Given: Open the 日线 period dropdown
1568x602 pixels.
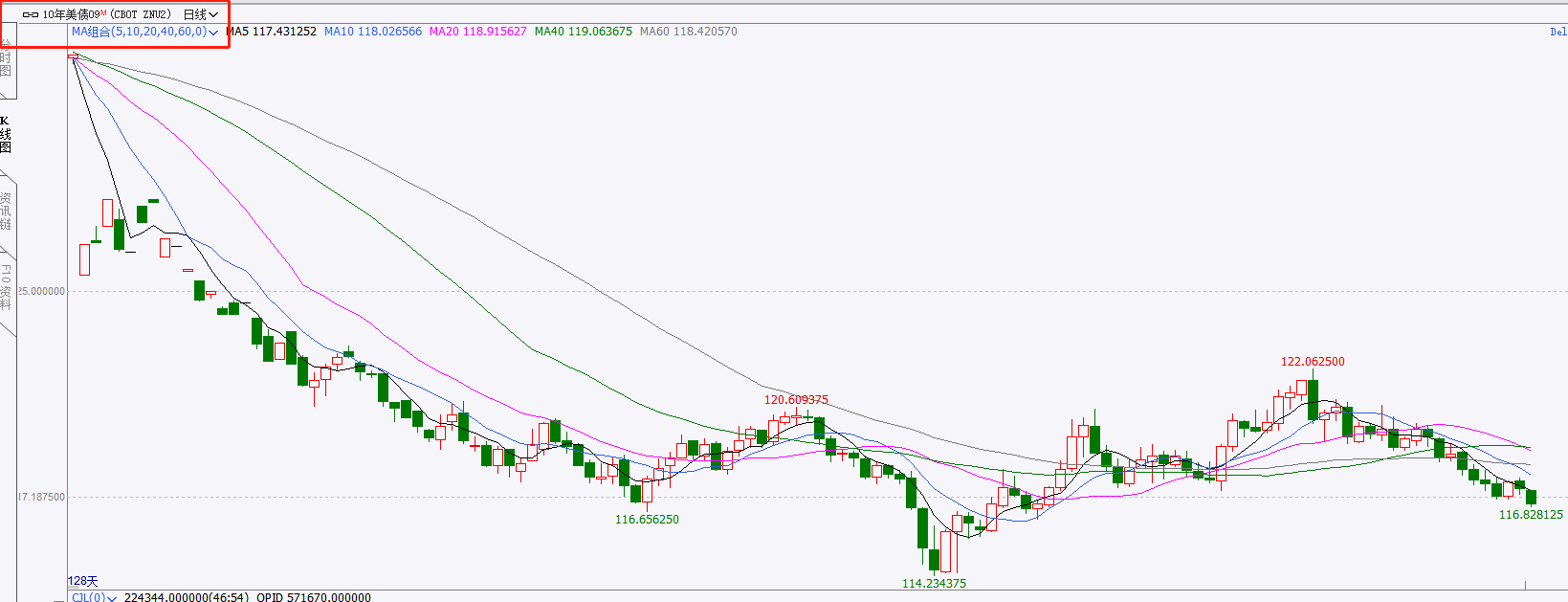Looking at the screenshot, I should tap(201, 14).
